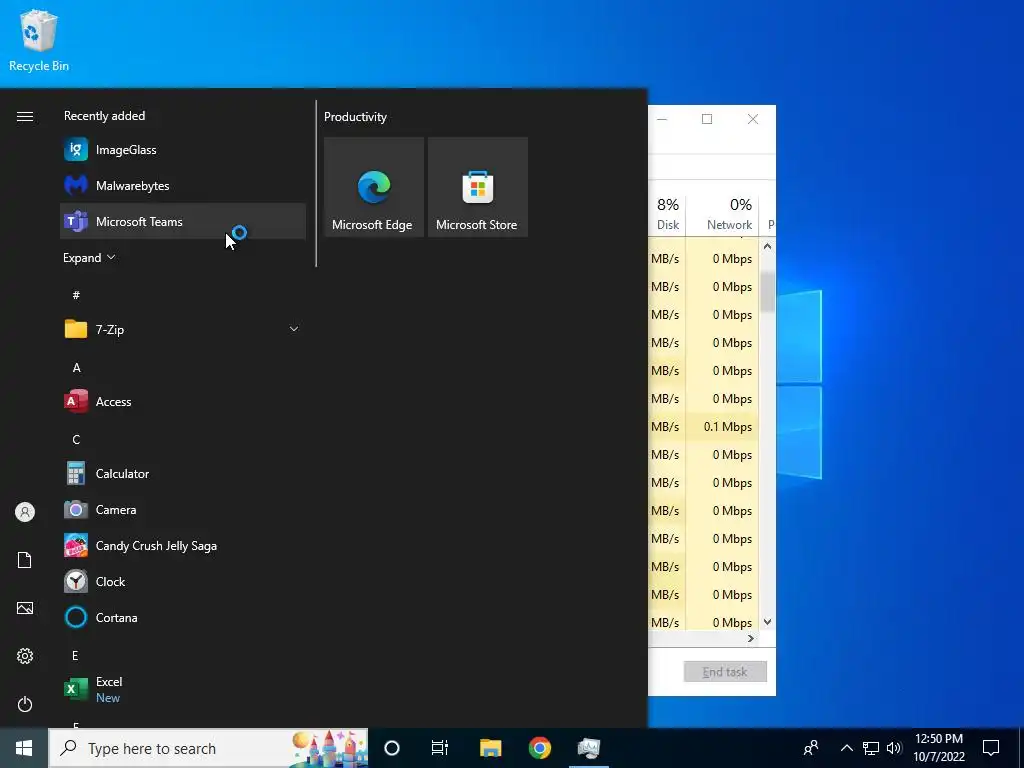Open Cortana from the app list
The height and width of the screenshot is (768, 1024).
[183, 617]
